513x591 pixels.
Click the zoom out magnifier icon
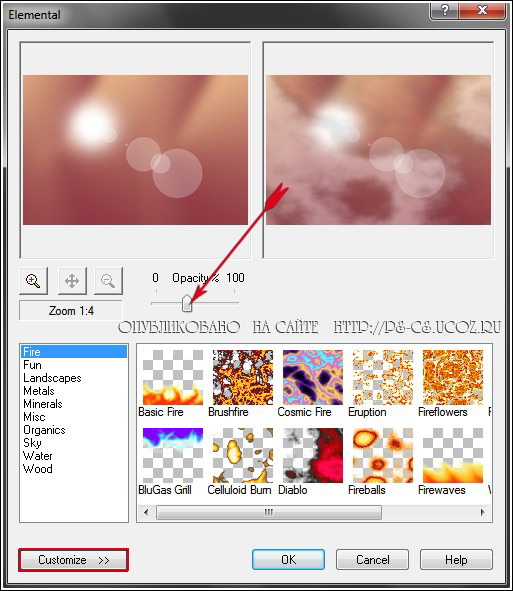click(x=108, y=281)
